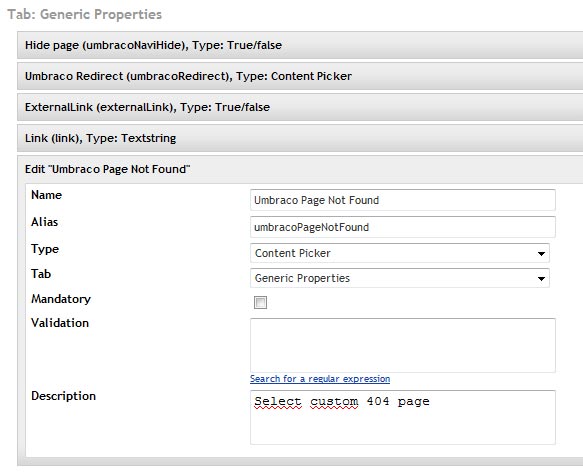Open the Search for a regular expression link

pyautogui.click(x=320, y=379)
